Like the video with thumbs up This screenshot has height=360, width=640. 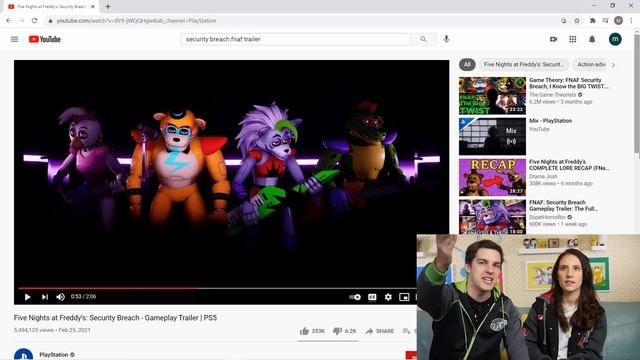312,331
